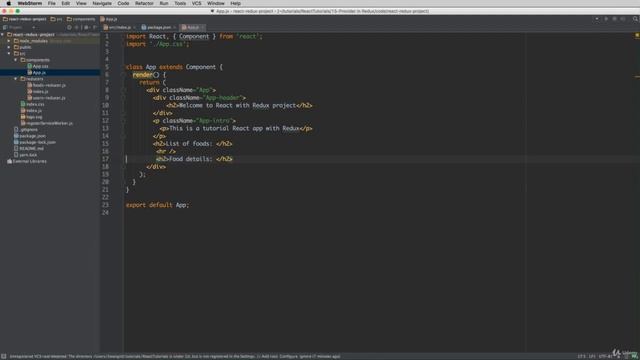Open Project panel settings gear
Viewport: 640px width, 360px height.
coord(86,27)
